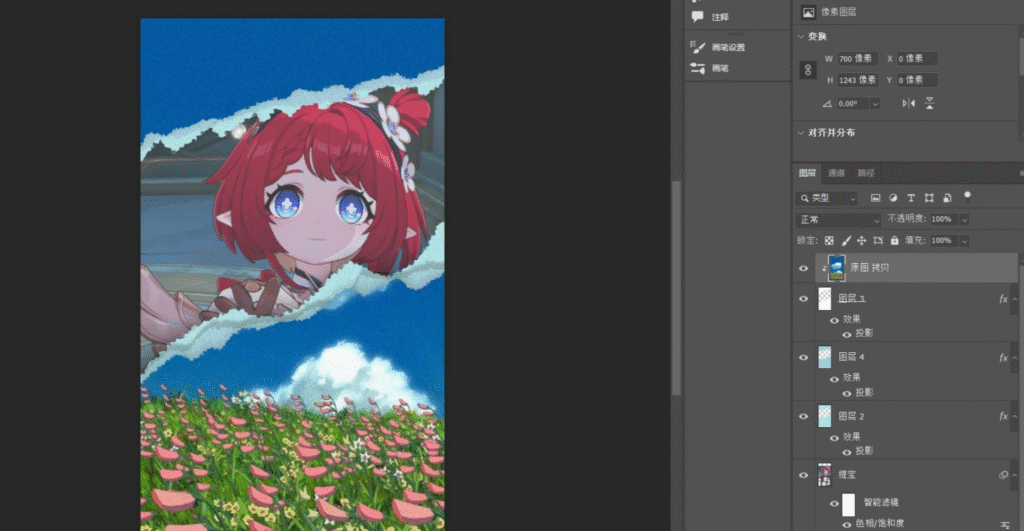This screenshot has height=531, width=1024.
Task: Click the opacity 100% value field
Action: [x=944, y=219]
